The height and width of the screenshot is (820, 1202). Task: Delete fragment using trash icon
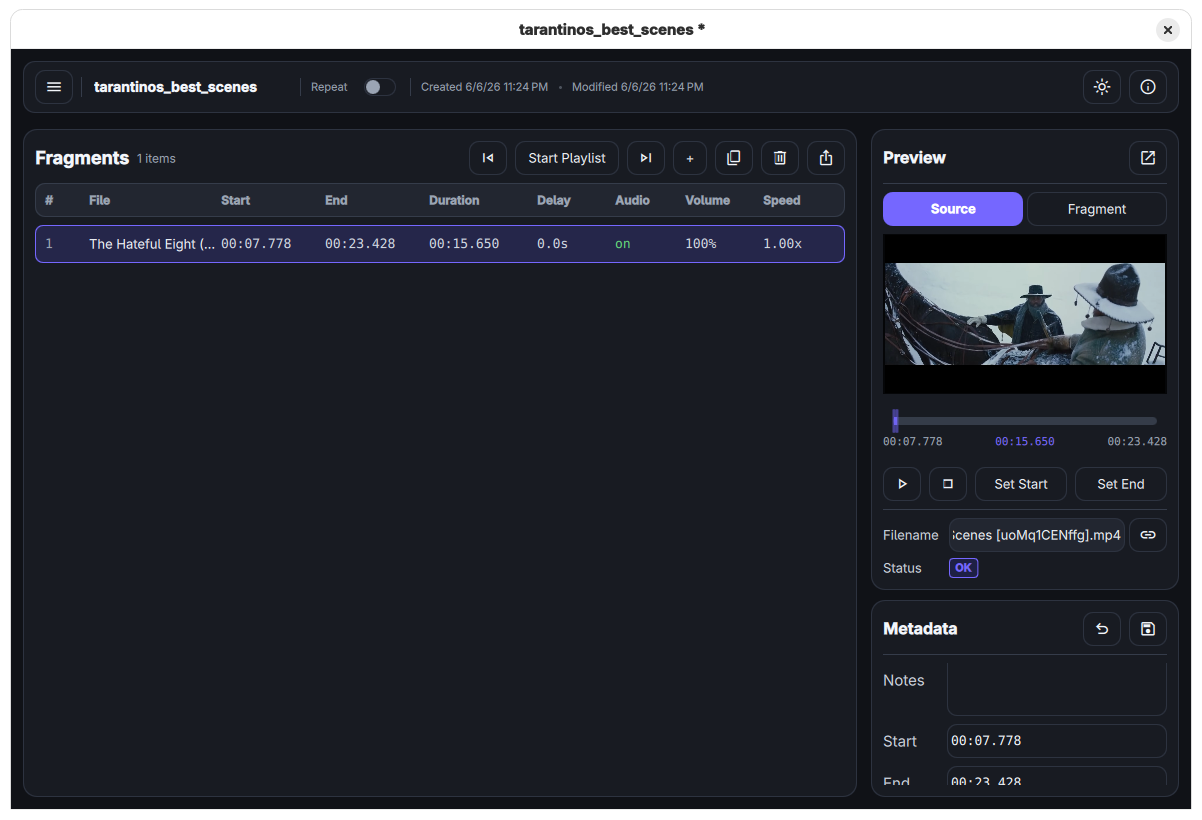point(780,158)
